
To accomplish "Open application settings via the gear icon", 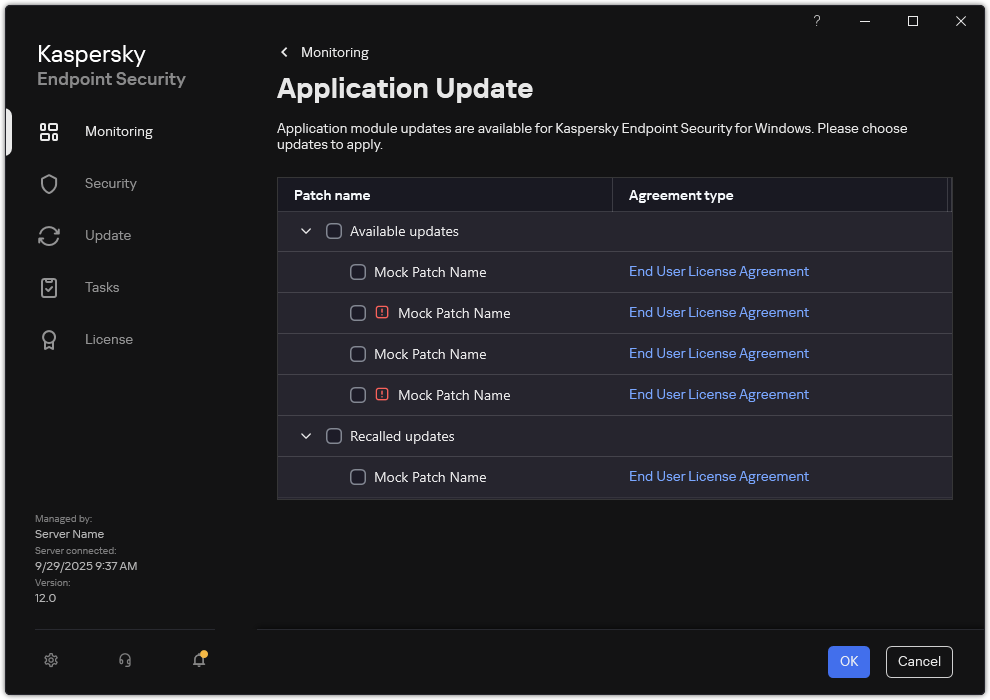I will click(50, 660).
